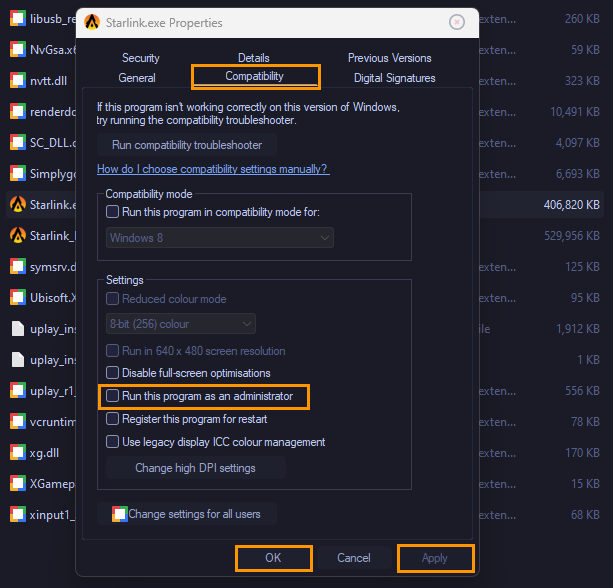Select the nvtt.dll file icon
The width and height of the screenshot is (613, 588).
click(18, 80)
